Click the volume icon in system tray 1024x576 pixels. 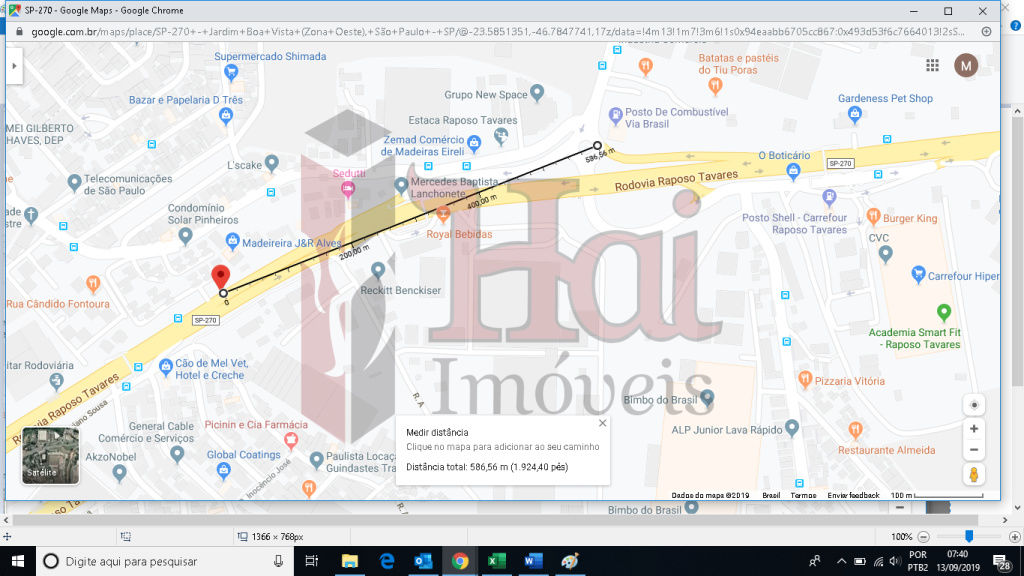point(895,561)
